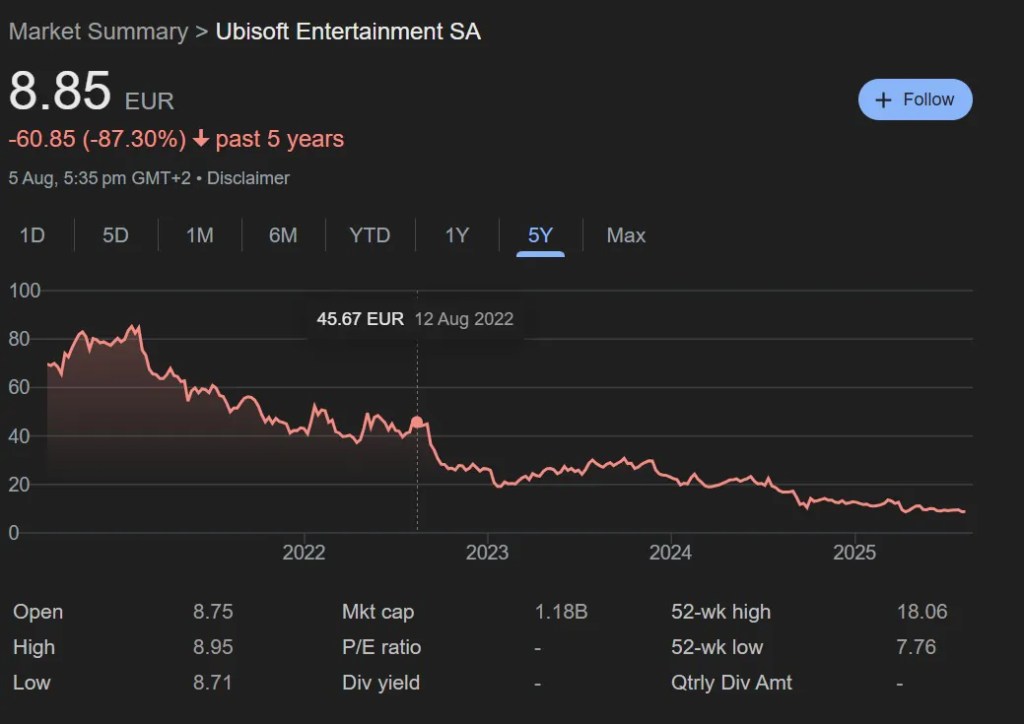This screenshot has height=724, width=1024.
Task: Click the 2023 label on chart axis
Action: point(487,553)
